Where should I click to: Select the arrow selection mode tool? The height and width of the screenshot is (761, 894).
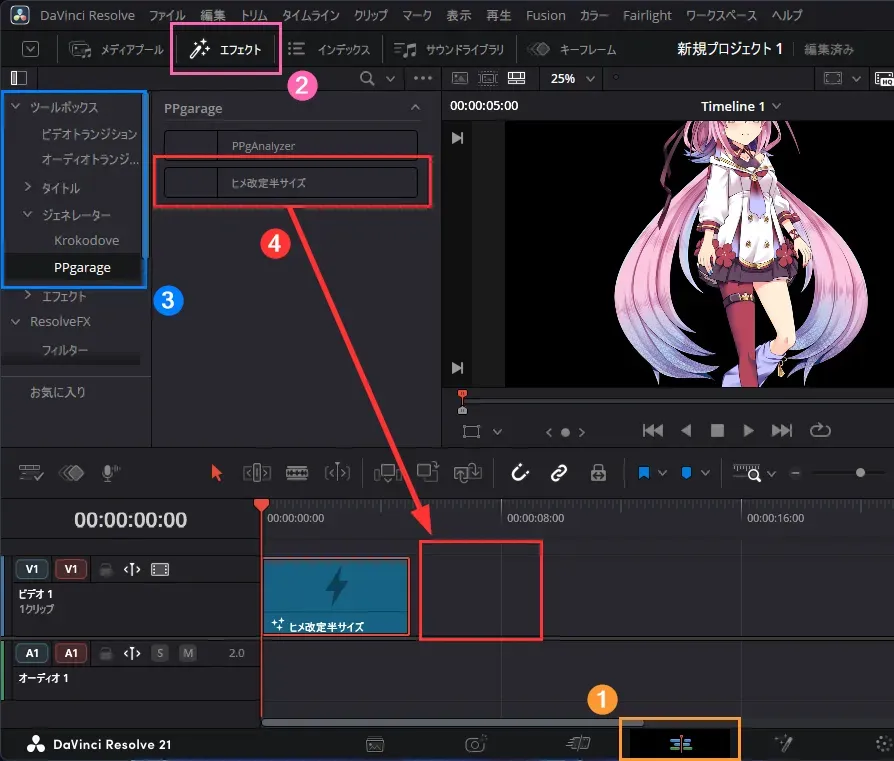217,473
